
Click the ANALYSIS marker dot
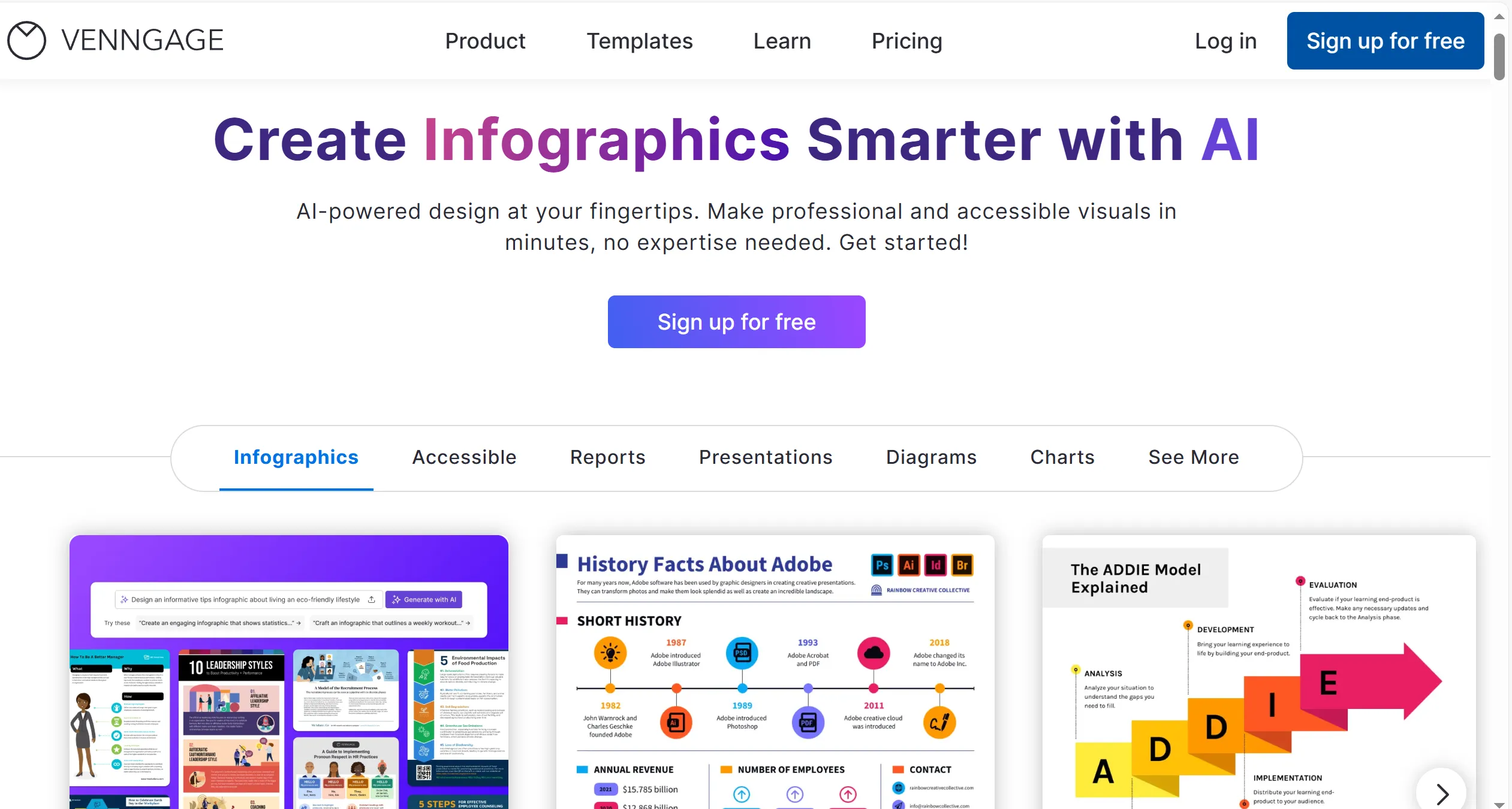(1076, 669)
